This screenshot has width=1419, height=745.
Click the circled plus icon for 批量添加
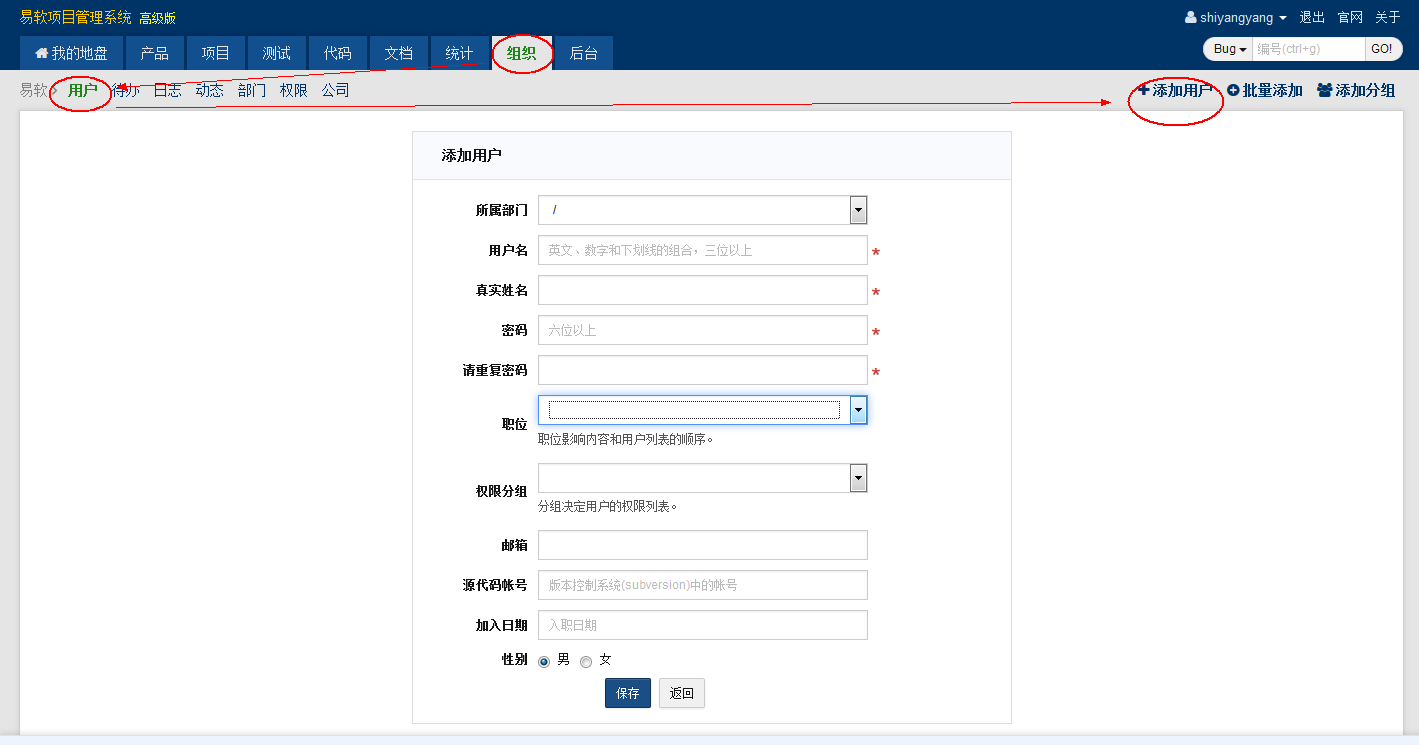[1233, 90]
